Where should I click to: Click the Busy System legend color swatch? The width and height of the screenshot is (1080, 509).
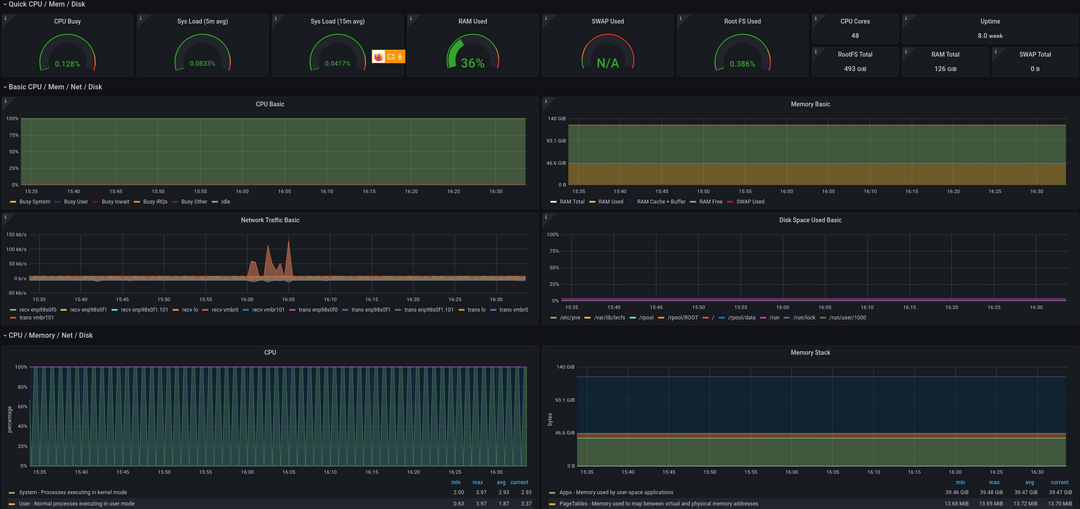(x=12, y=202)
